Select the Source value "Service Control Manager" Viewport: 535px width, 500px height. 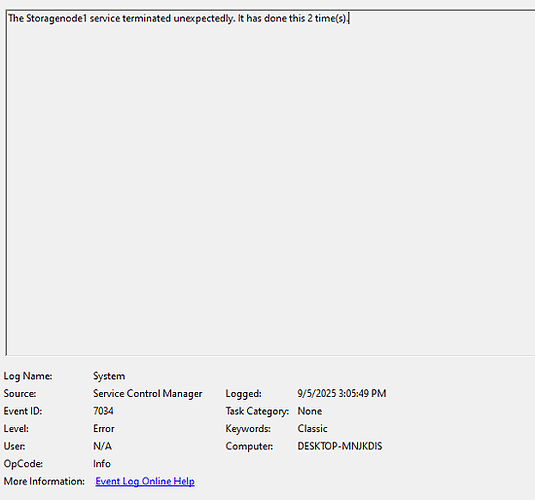tap(148, 394)
